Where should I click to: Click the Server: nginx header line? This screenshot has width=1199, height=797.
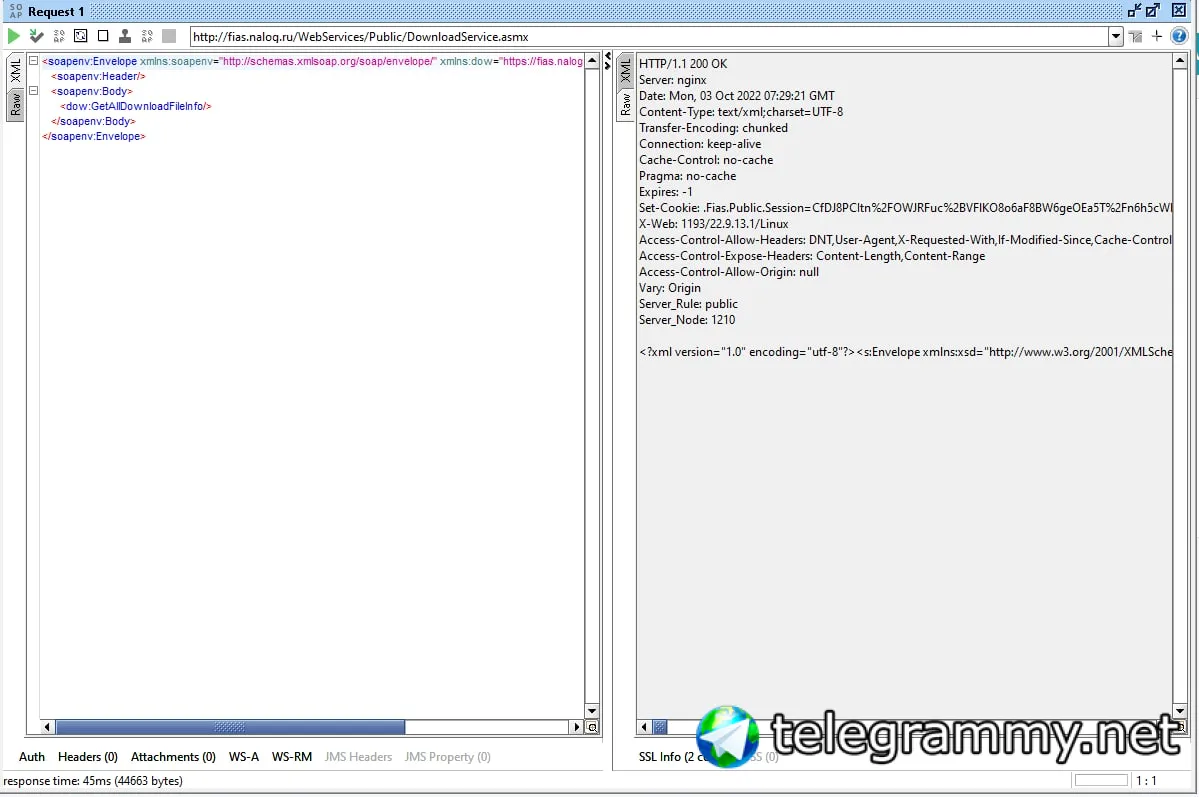point(672,80)
